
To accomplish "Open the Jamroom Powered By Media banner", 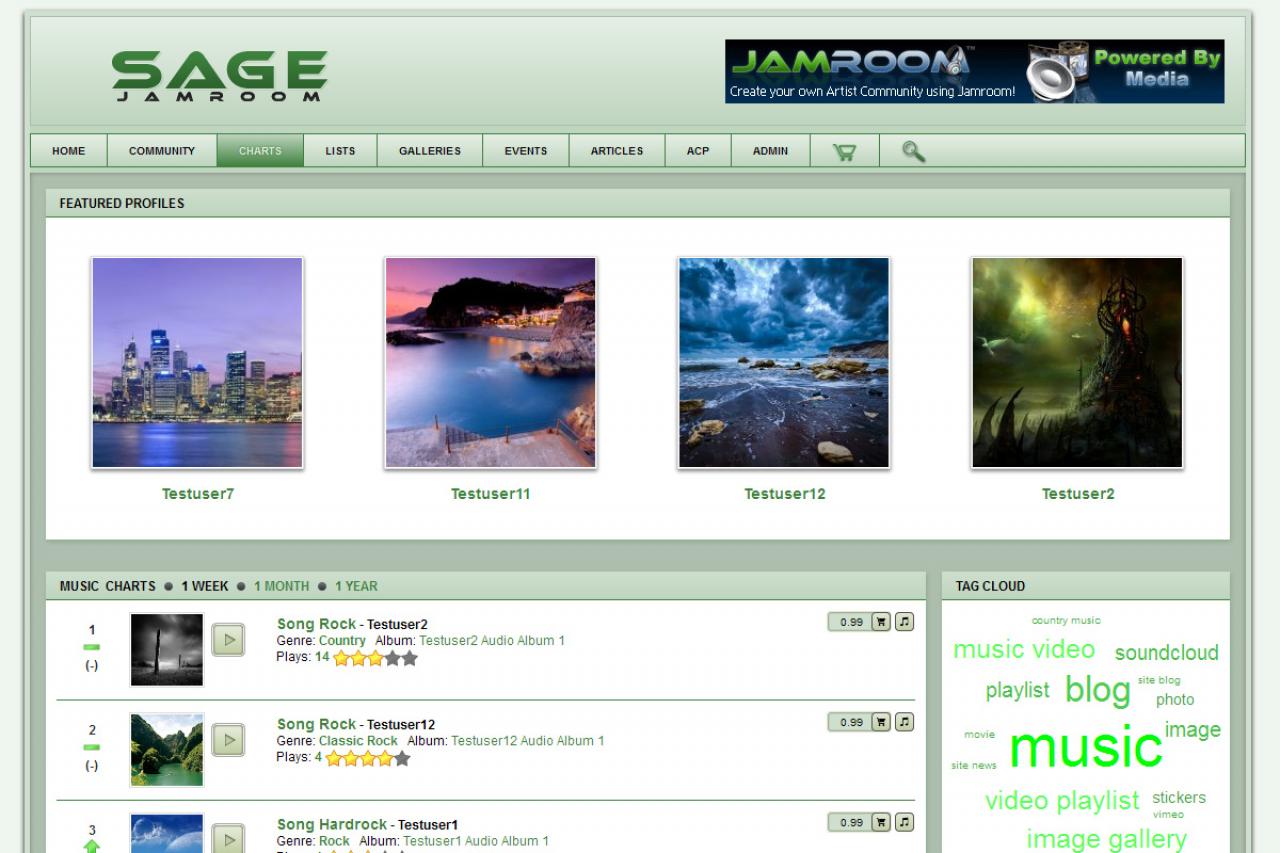I will click(x=975, y=72).
